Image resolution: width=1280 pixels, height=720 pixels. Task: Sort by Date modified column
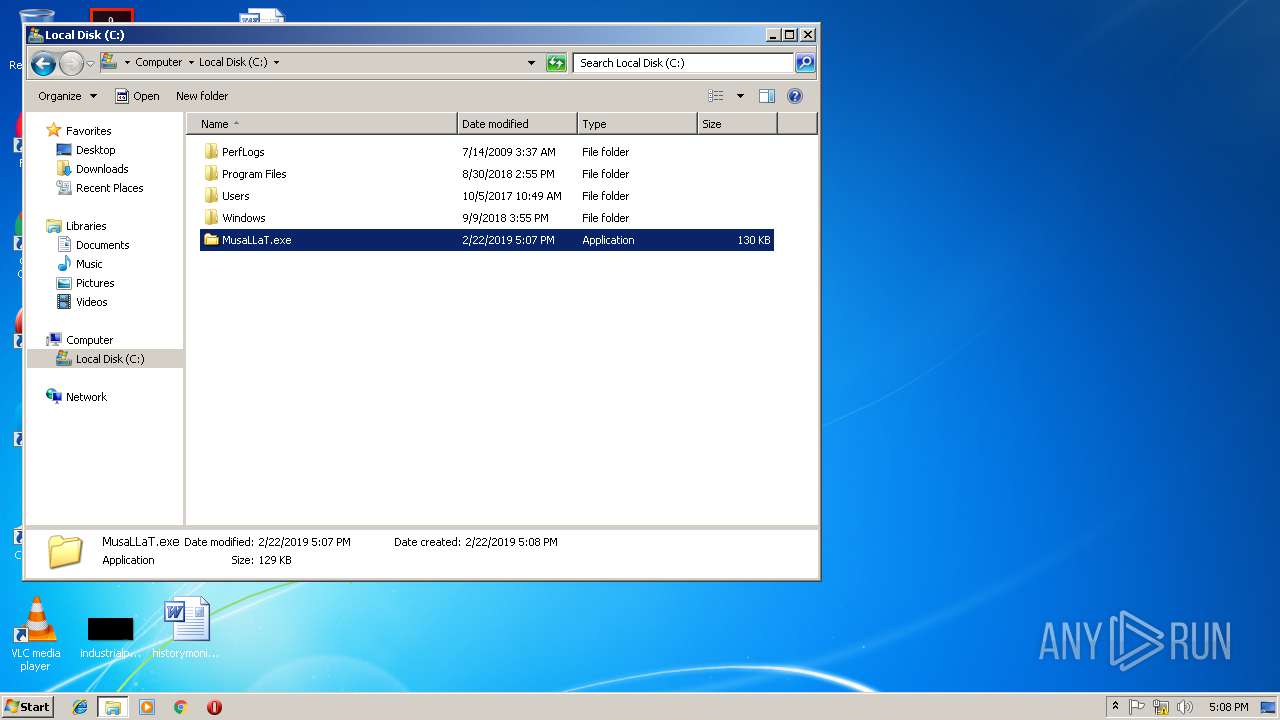tap(517, 124)
